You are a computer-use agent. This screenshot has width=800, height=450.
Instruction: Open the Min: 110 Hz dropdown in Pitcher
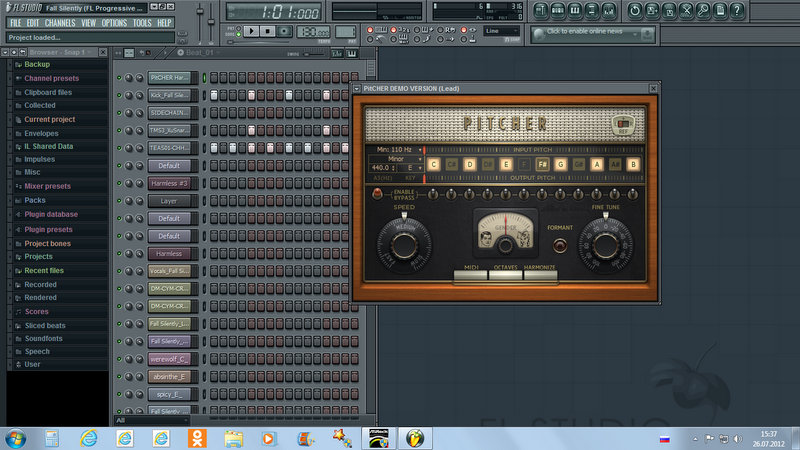[x=396, y=149]
